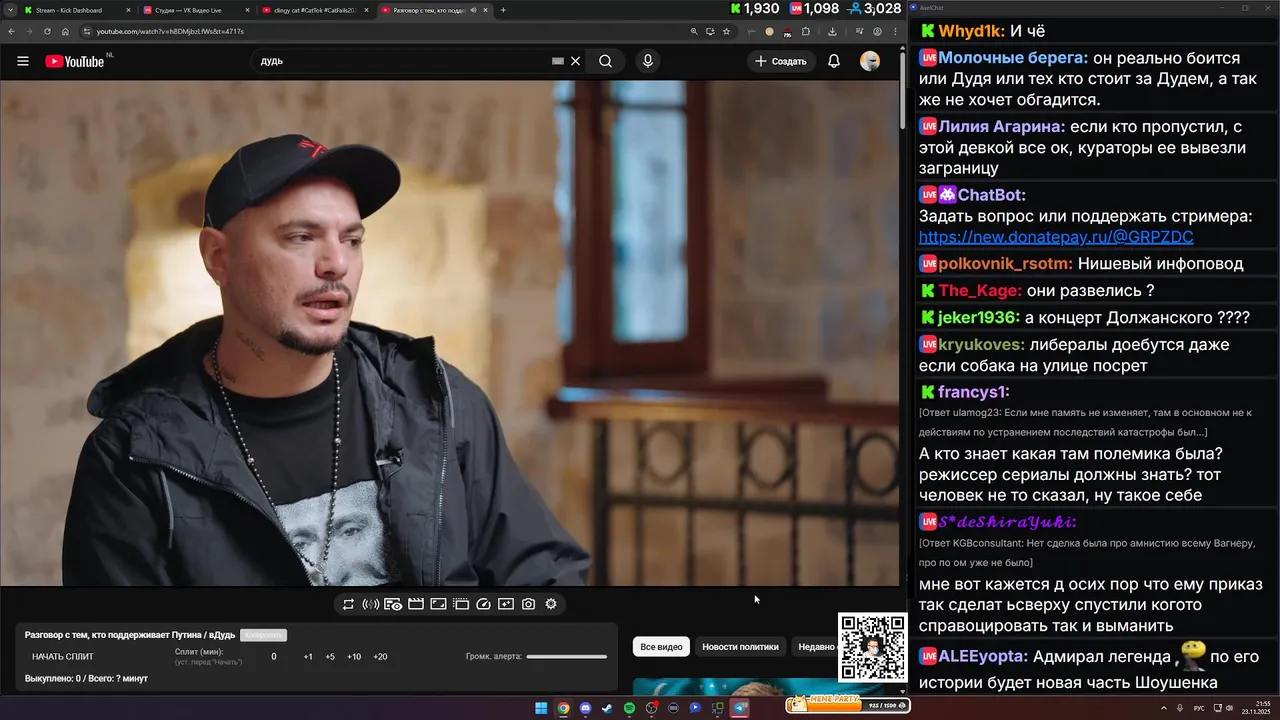
Task: Open YouTube notifications bell
Action: (833, 61)
